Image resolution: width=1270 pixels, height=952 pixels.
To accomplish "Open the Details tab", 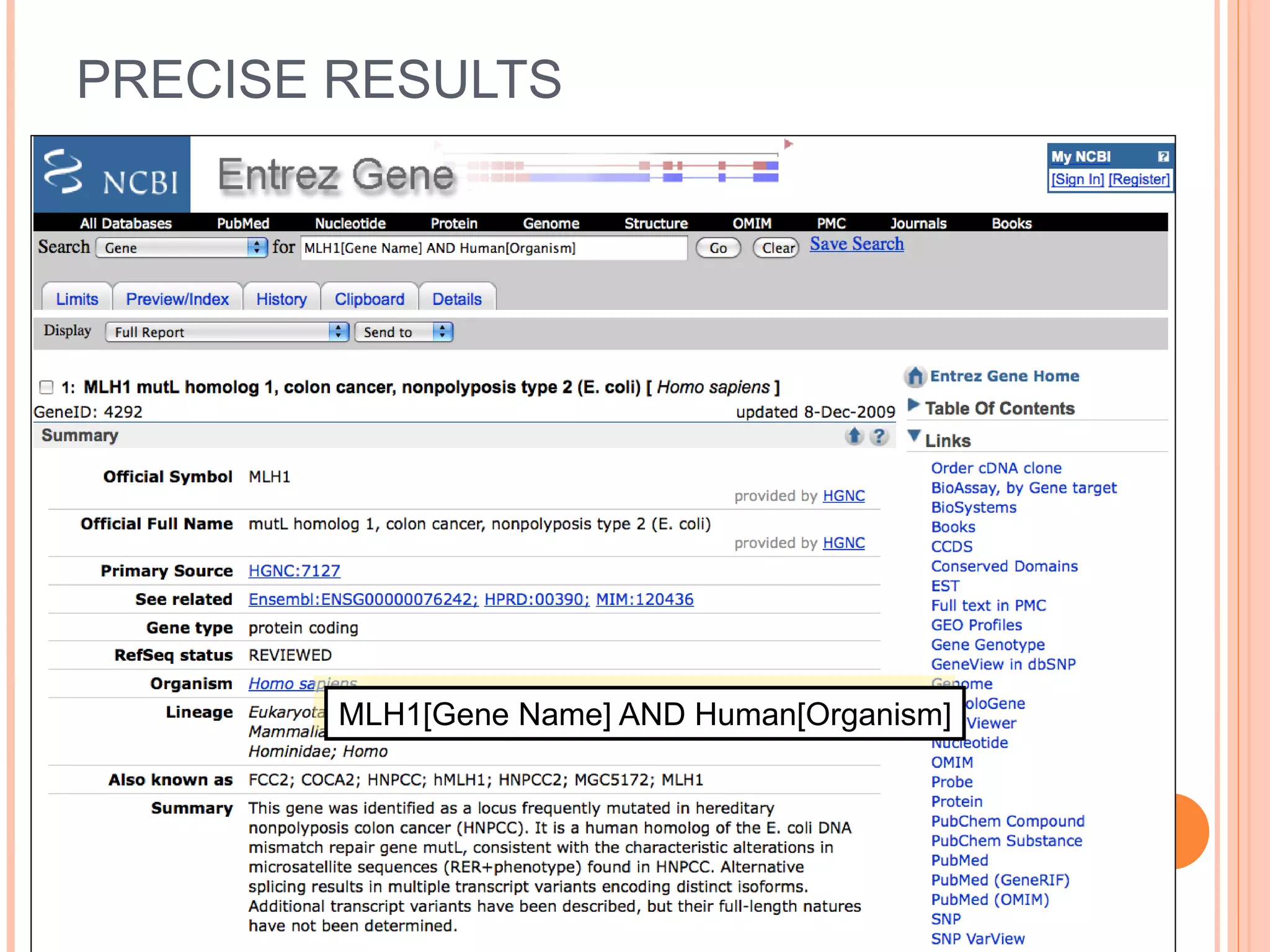I will pyautogui.click(x=457, y=299).
